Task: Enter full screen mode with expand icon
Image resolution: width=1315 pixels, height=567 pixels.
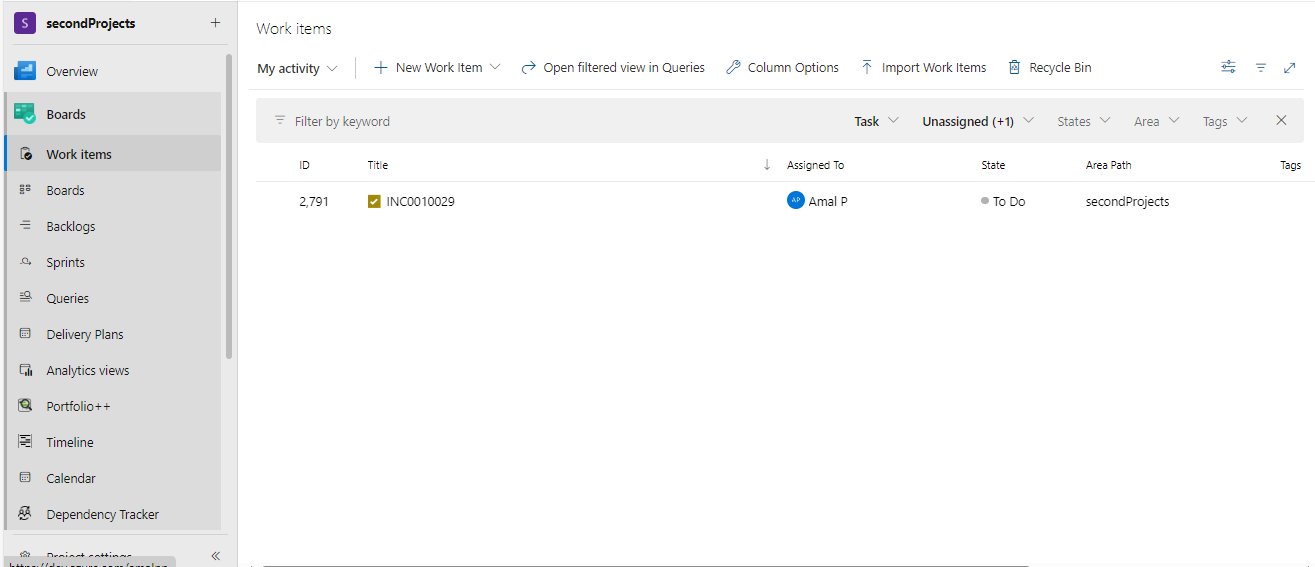Action: (x=1290, y=68)
